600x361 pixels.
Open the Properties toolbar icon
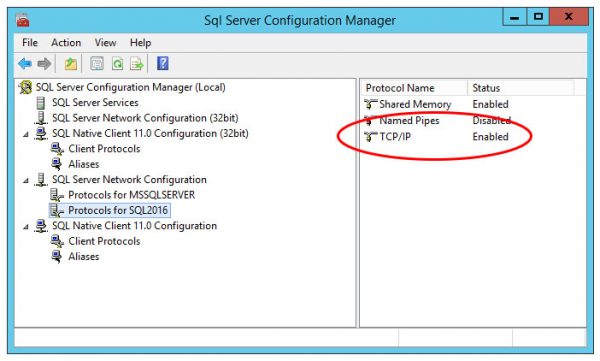point(97,64)
